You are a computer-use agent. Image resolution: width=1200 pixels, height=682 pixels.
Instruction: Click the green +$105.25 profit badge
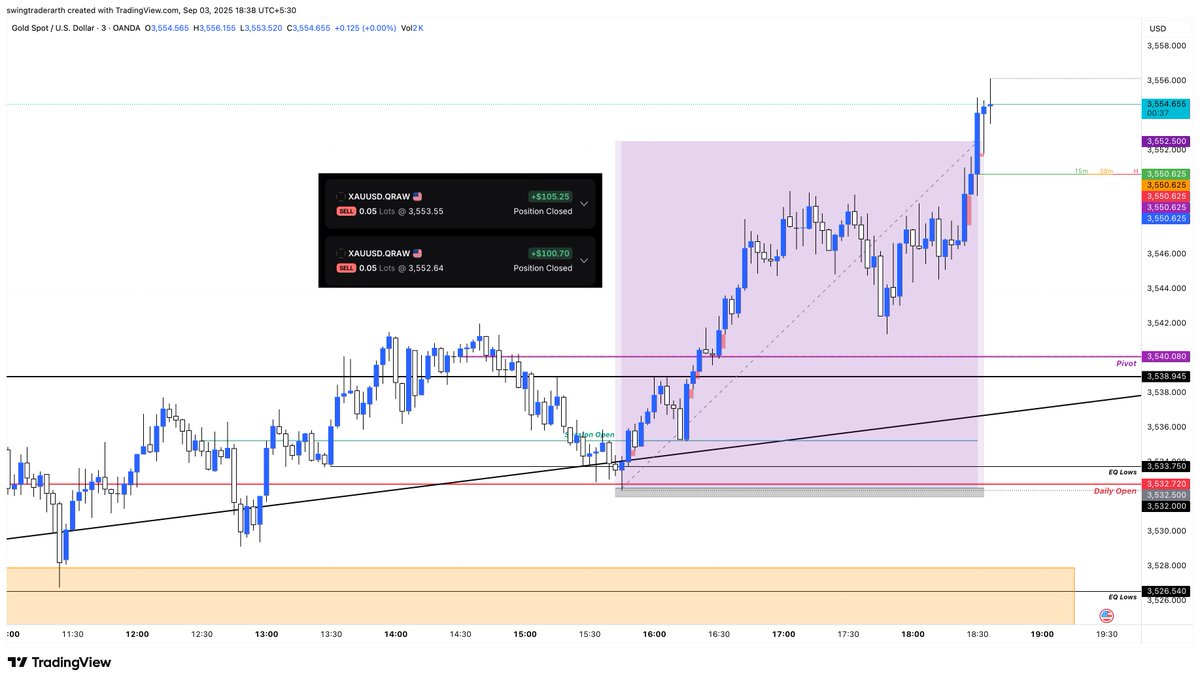549,195
